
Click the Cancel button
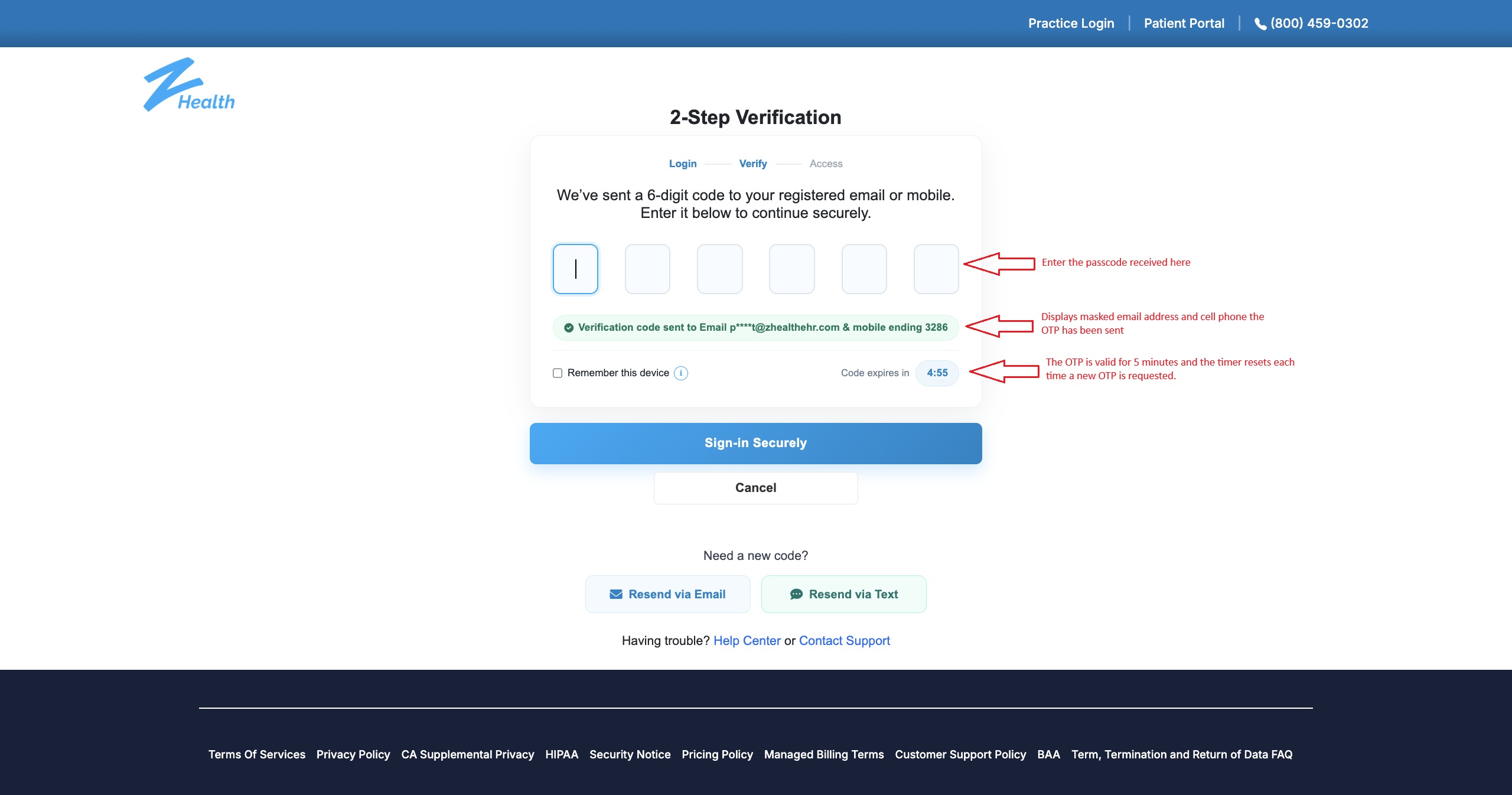coord(755,488)
